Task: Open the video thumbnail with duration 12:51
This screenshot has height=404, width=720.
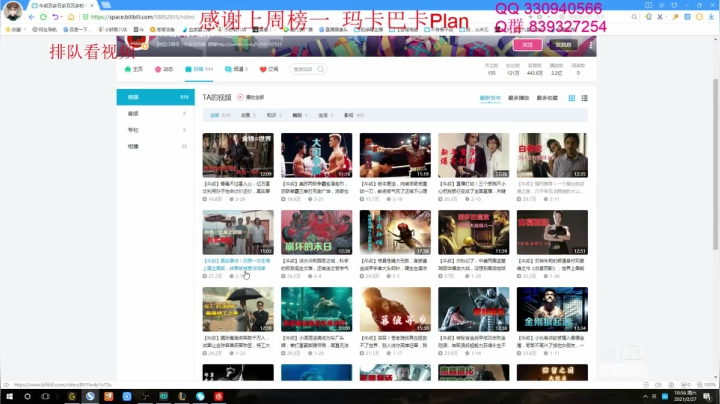Action: pyautogui.click(x=552, y=232)
